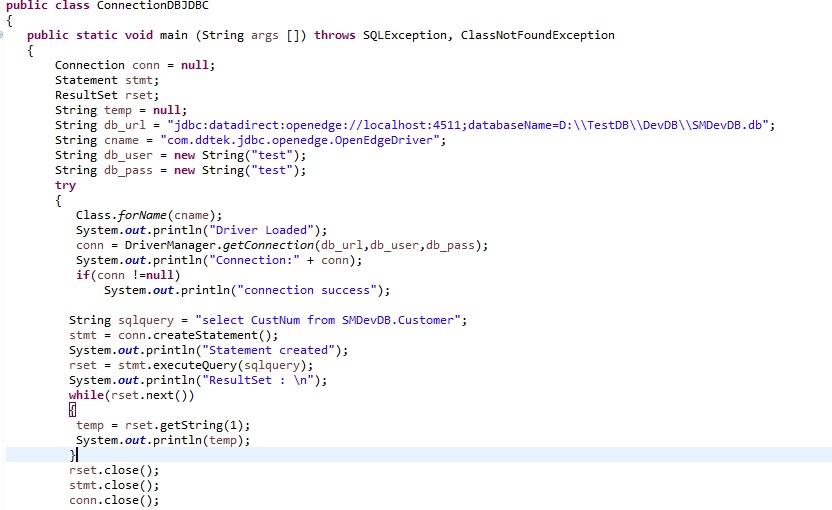Click the while(rset.next()) loop header
The width and height of the screenshot is (832, 510).
(132, 395)
